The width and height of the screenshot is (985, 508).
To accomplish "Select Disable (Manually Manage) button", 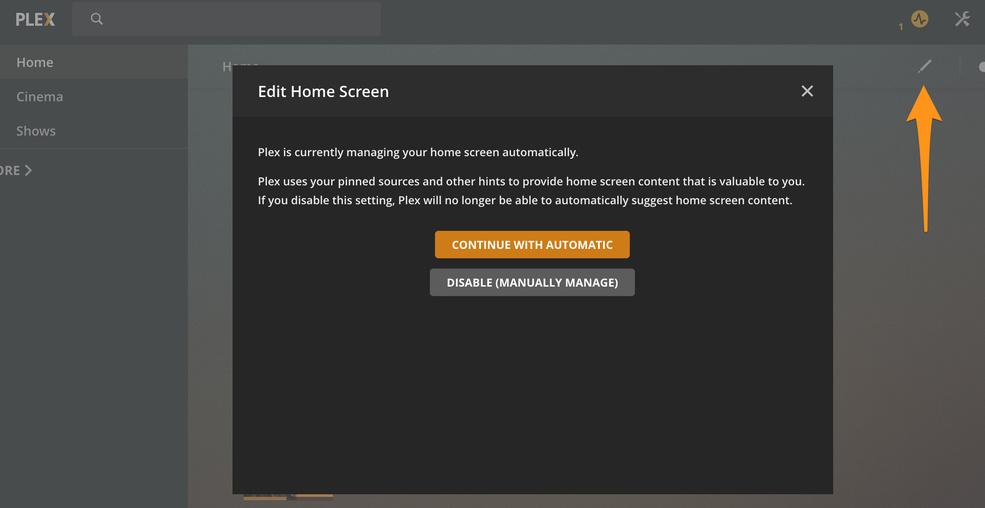I will 532,283.
